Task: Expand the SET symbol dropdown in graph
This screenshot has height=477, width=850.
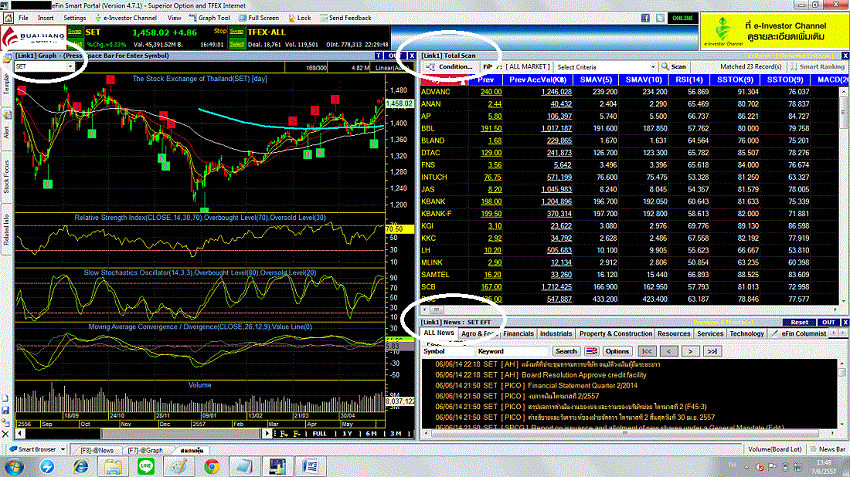Action: 70,67
